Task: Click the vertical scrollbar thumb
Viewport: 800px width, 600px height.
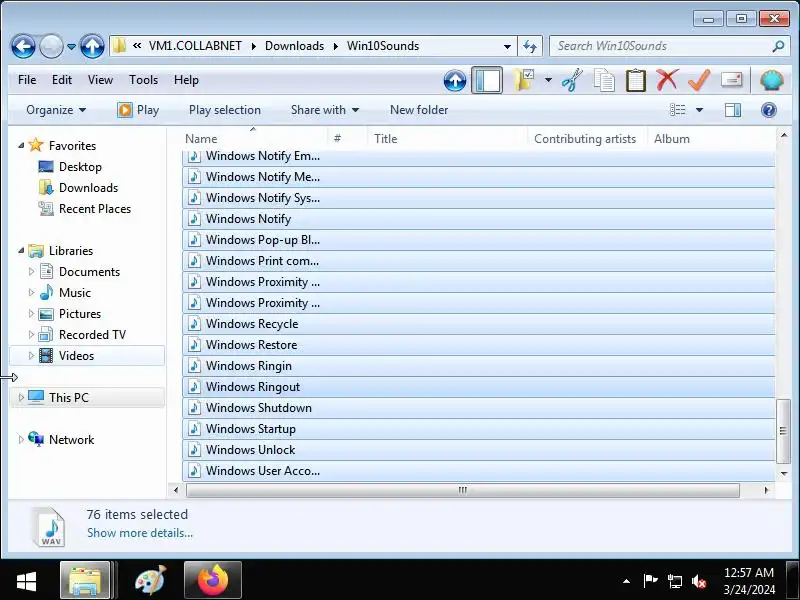Action: tap(783, 431)
